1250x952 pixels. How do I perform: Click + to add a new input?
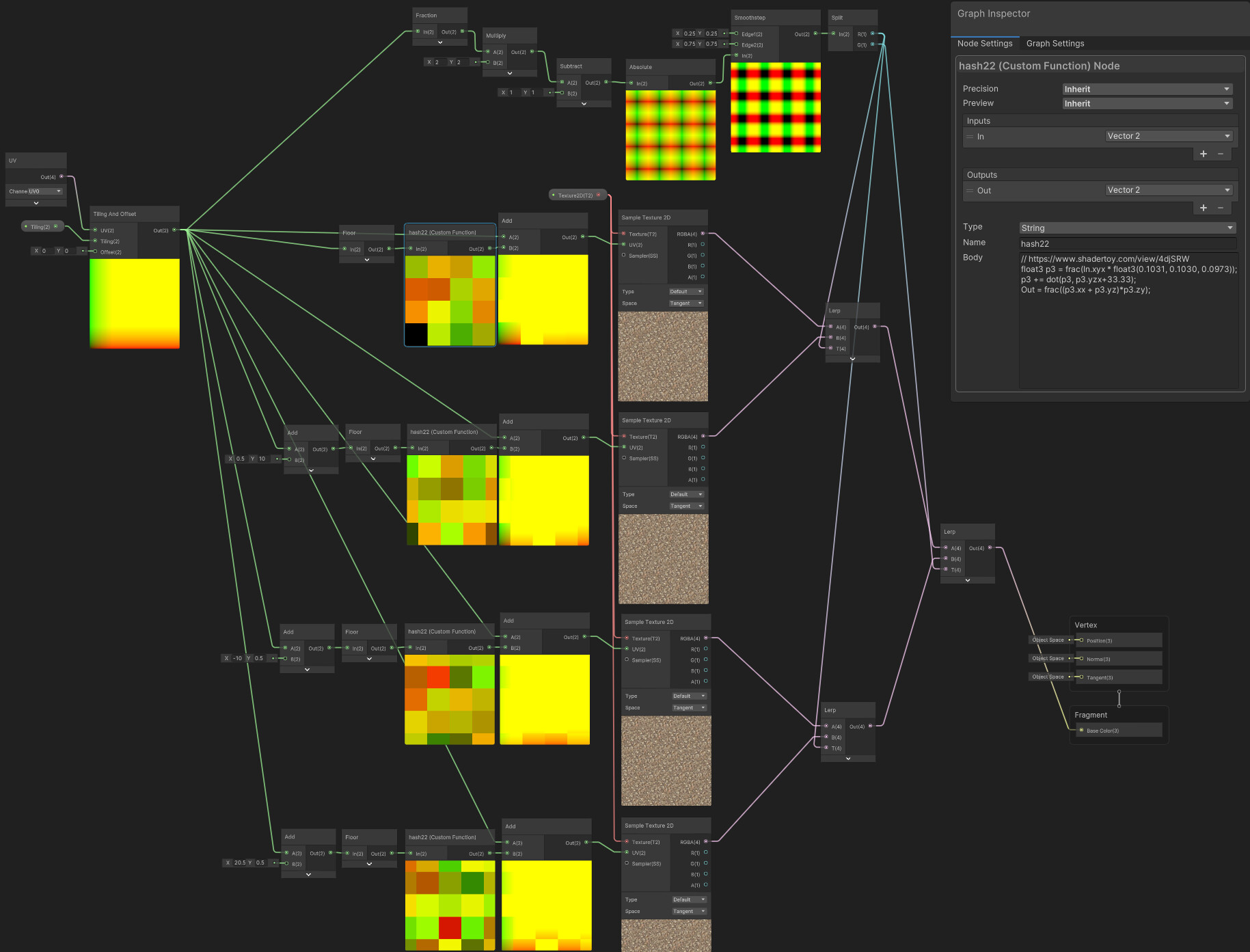pyautogui.click(x=1204, y=154)
